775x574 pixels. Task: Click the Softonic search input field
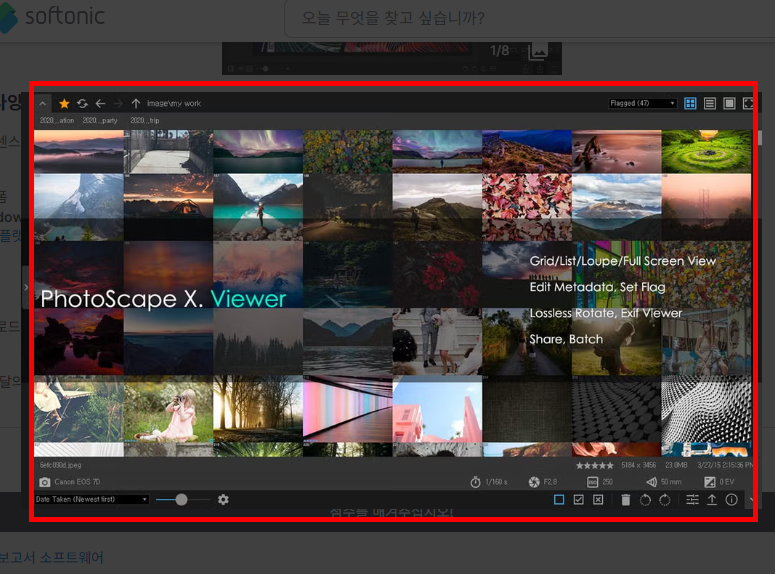[529, 18]
